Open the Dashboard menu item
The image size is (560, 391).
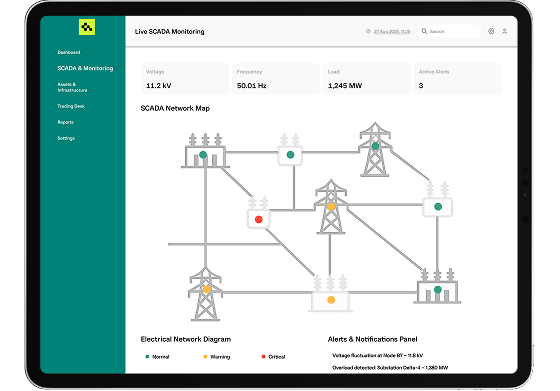click(x=69, y=52)
